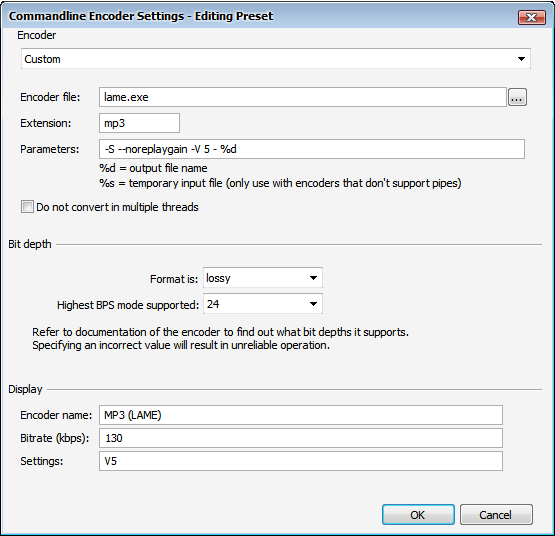Discard changes with the Cancel button
The height and width of the screenshot is (536, 555).
[x=496, y=515]
